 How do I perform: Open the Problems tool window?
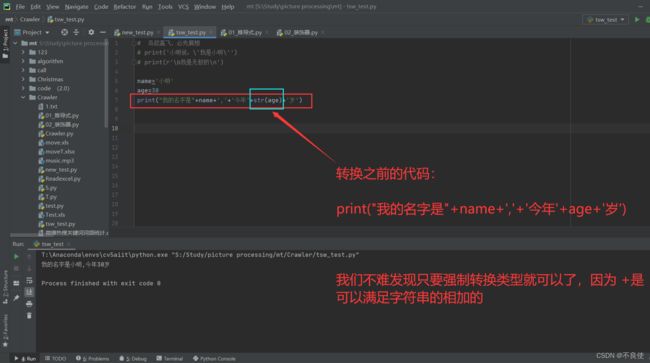pos(92,358)
